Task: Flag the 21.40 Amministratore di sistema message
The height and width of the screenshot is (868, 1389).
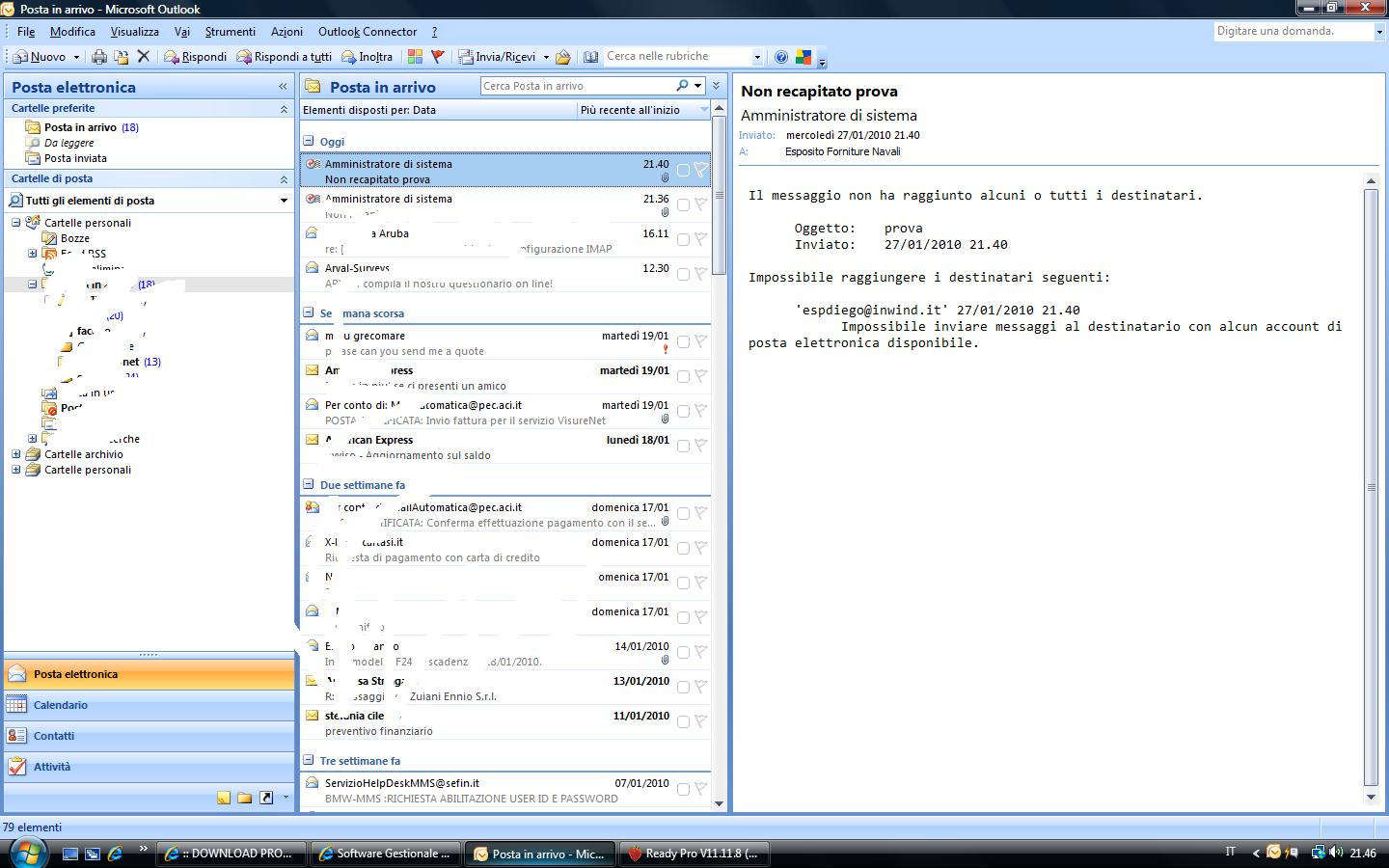Action: pos(701,170)
